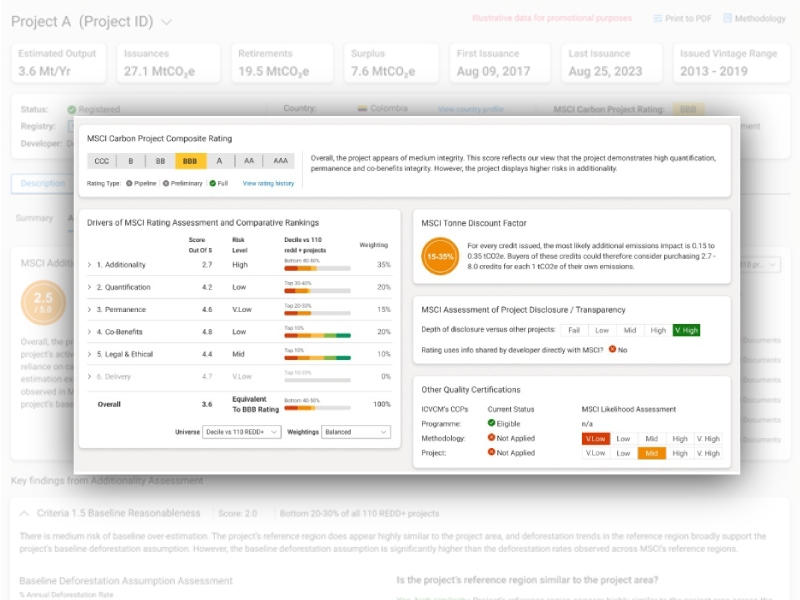Image resolution: width=800 pixels, height=600 pixels.
Task: Select the A rating cell
Action: coord(219,161)
